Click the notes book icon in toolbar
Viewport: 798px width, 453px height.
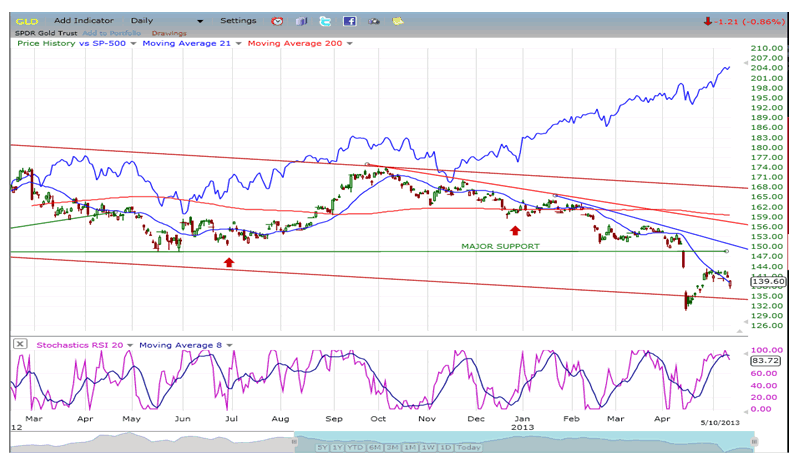[301, 21]
